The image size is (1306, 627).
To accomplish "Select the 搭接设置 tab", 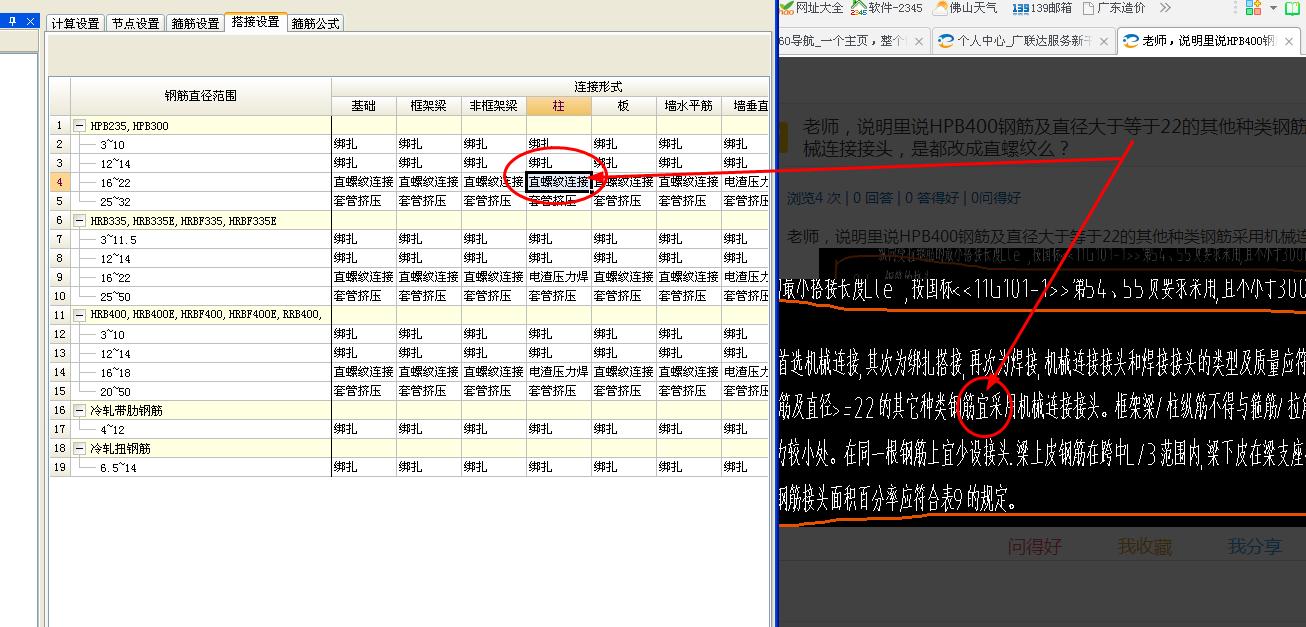I will click(x=256, y=22).
